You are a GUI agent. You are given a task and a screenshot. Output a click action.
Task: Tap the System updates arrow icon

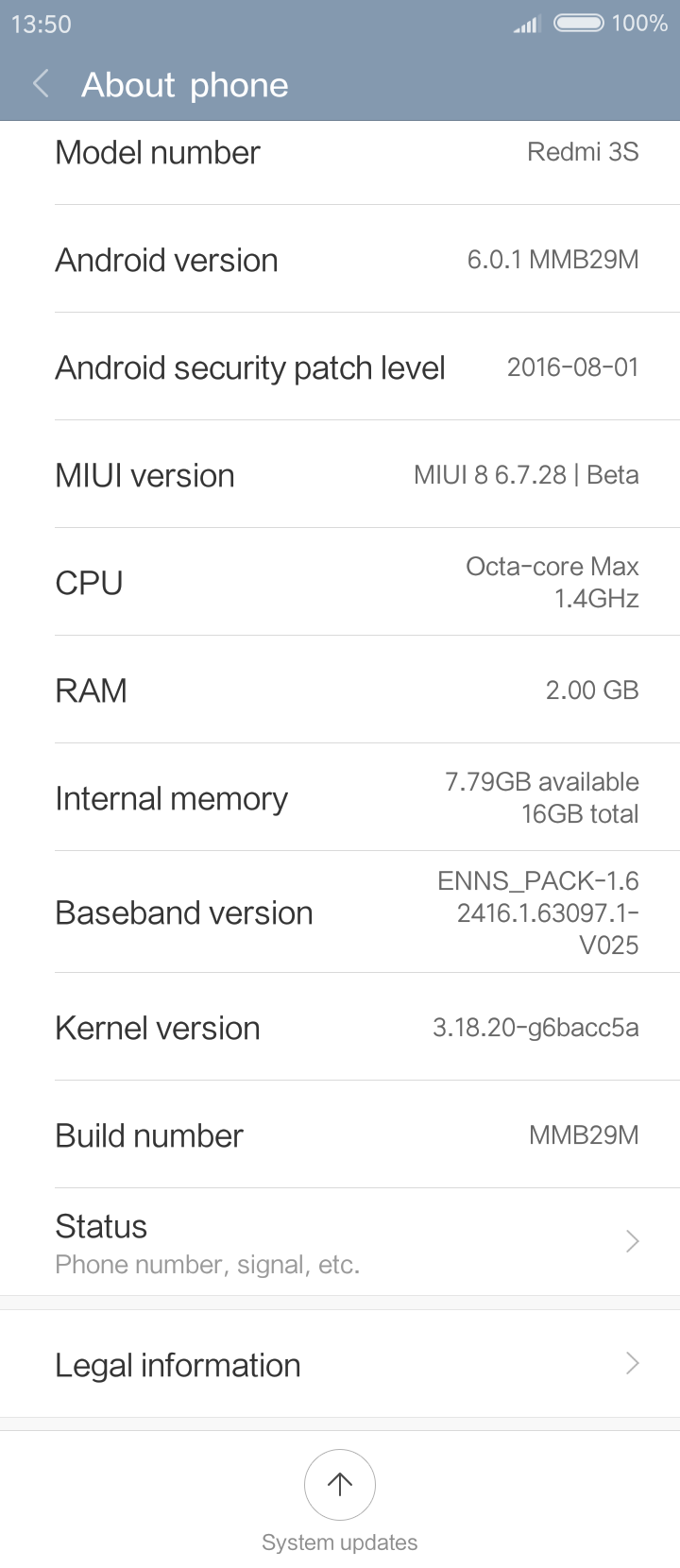point(340,1484)
